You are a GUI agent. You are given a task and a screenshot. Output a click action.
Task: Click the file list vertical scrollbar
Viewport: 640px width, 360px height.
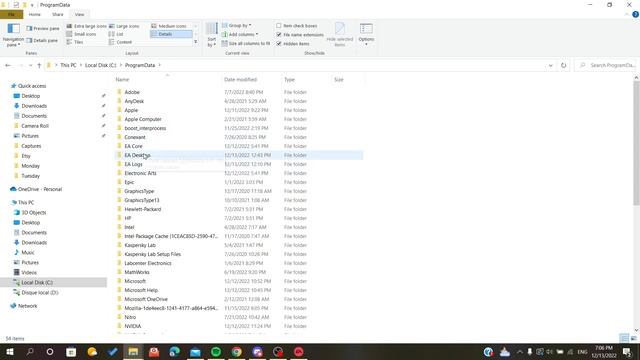(x=636, y=143)
